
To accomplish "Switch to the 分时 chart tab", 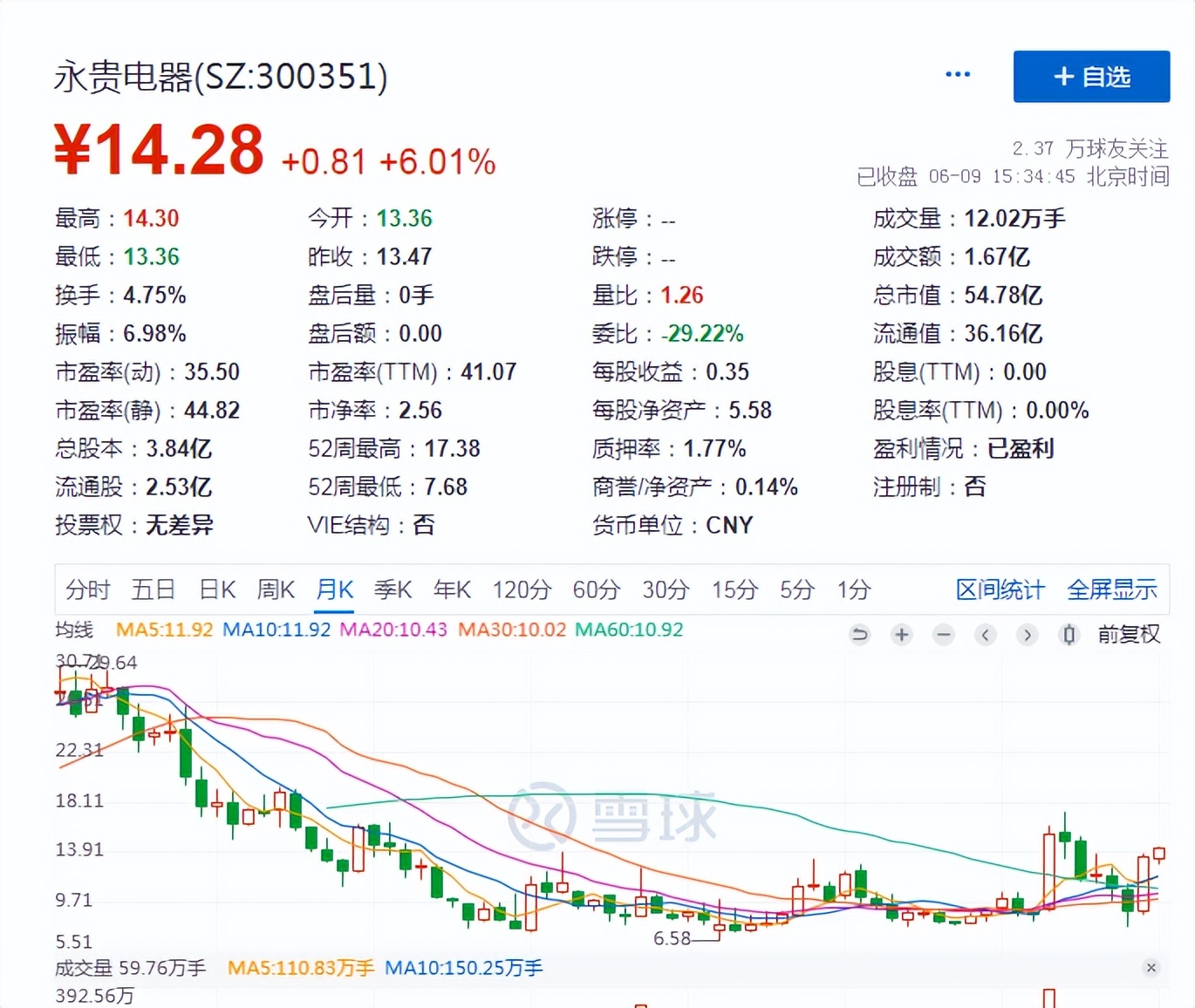I will 88,590.
